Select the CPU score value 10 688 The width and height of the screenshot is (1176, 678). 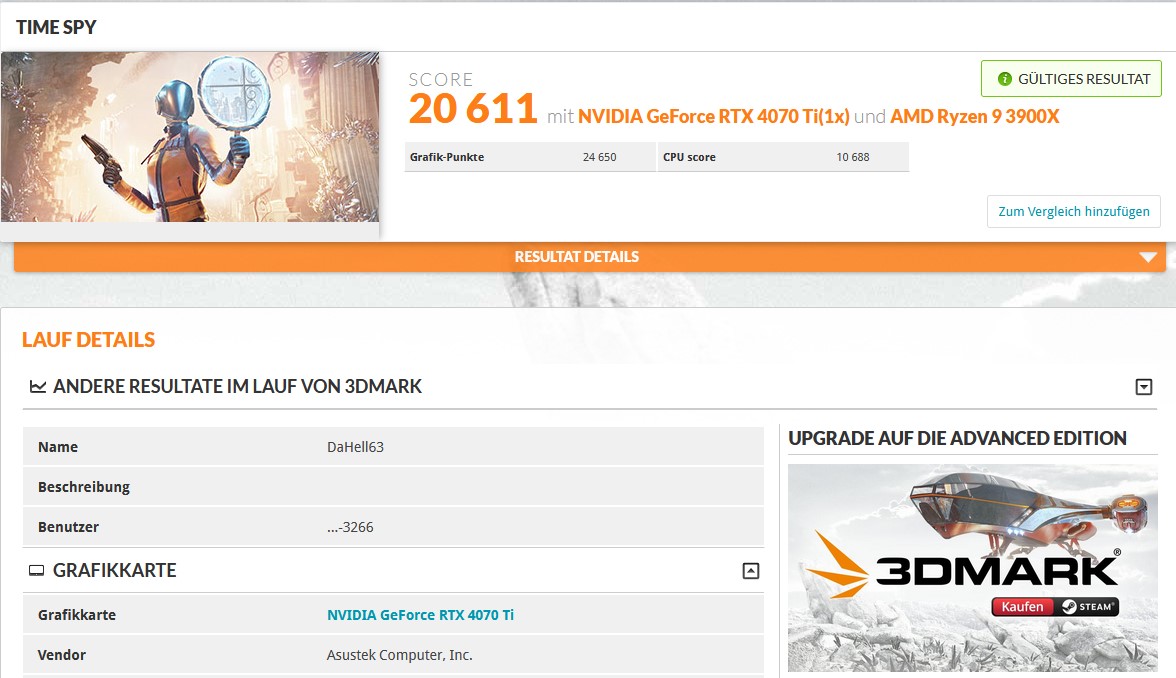pos(853,157)
